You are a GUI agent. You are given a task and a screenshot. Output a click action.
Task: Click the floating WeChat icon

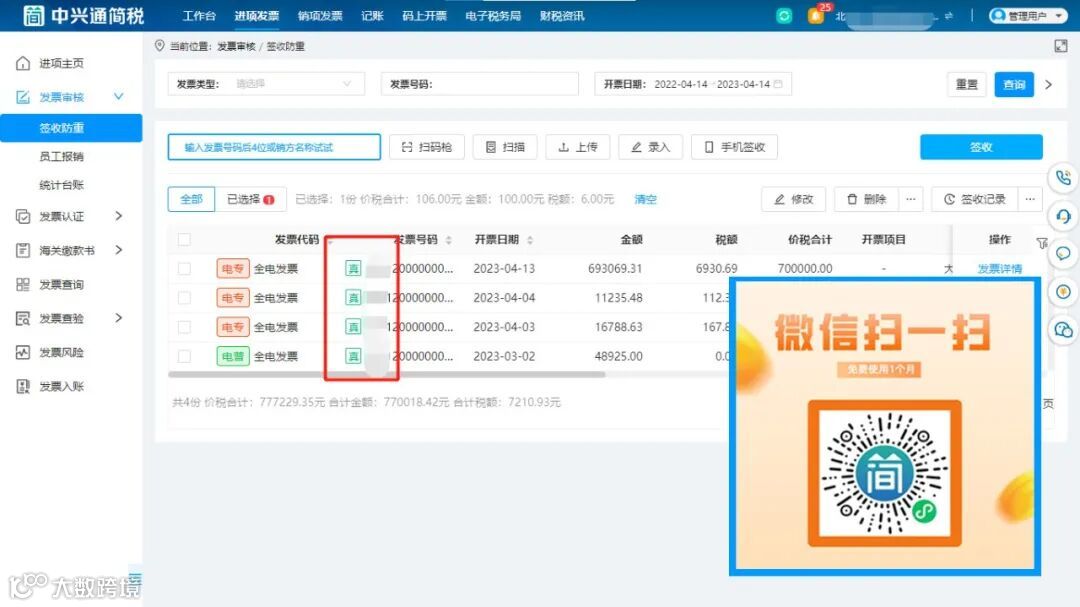(1063, 329)
